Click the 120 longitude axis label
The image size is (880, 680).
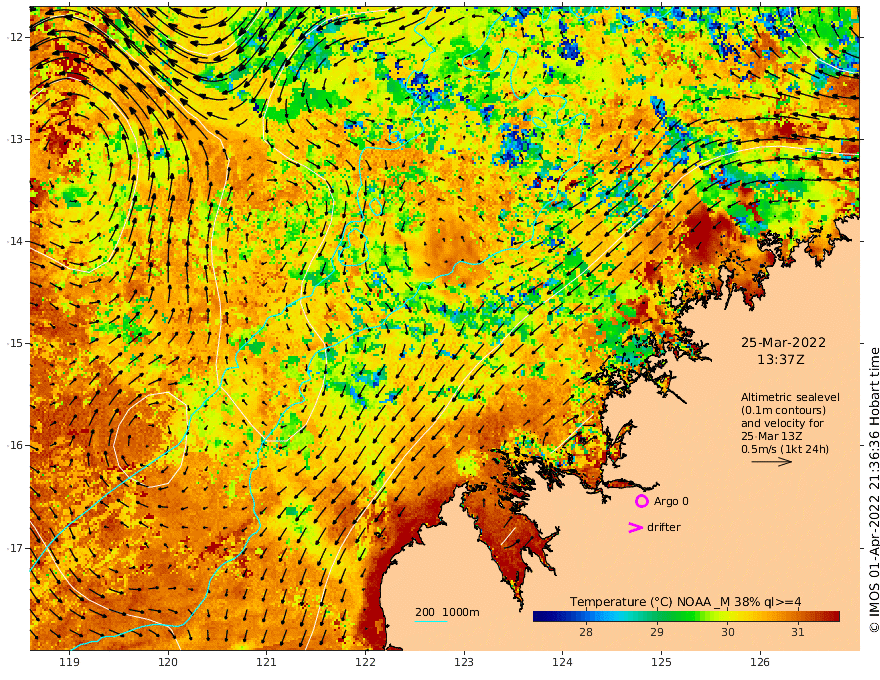pos(168,662)
